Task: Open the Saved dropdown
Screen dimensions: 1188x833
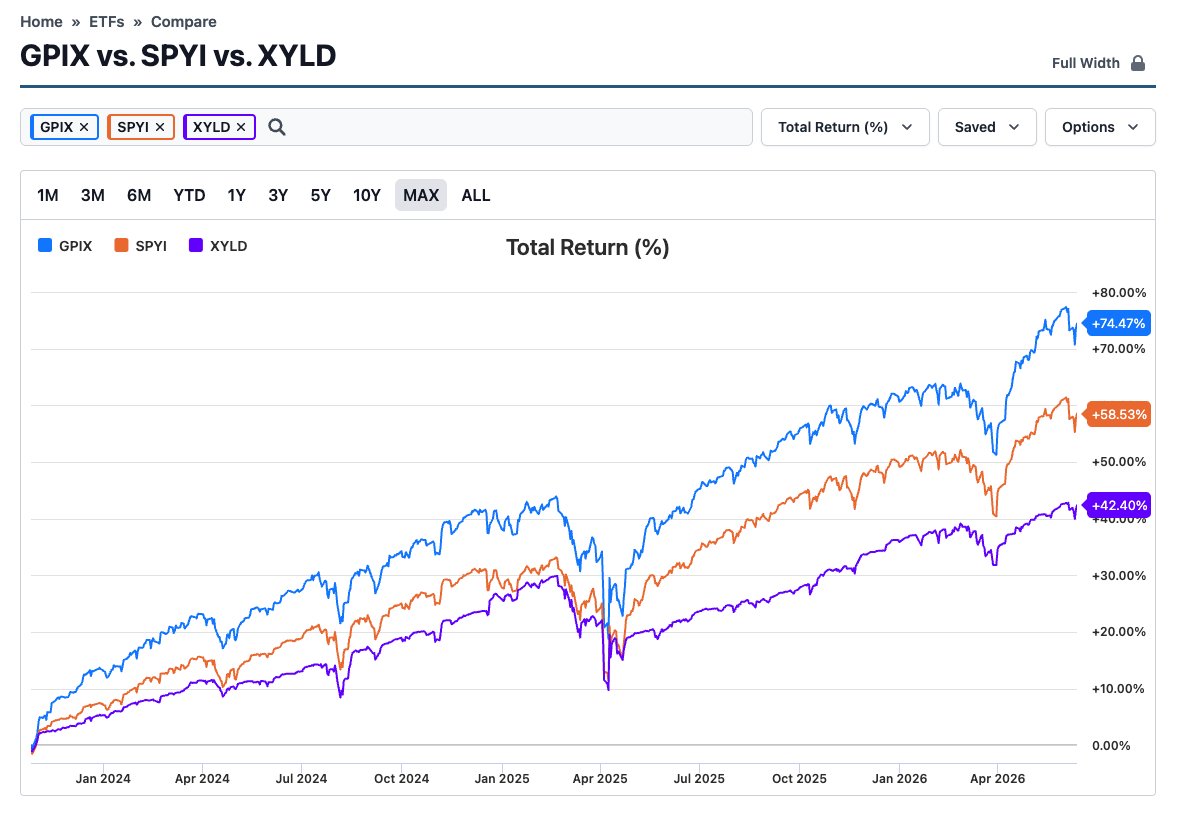Action: 986,127
